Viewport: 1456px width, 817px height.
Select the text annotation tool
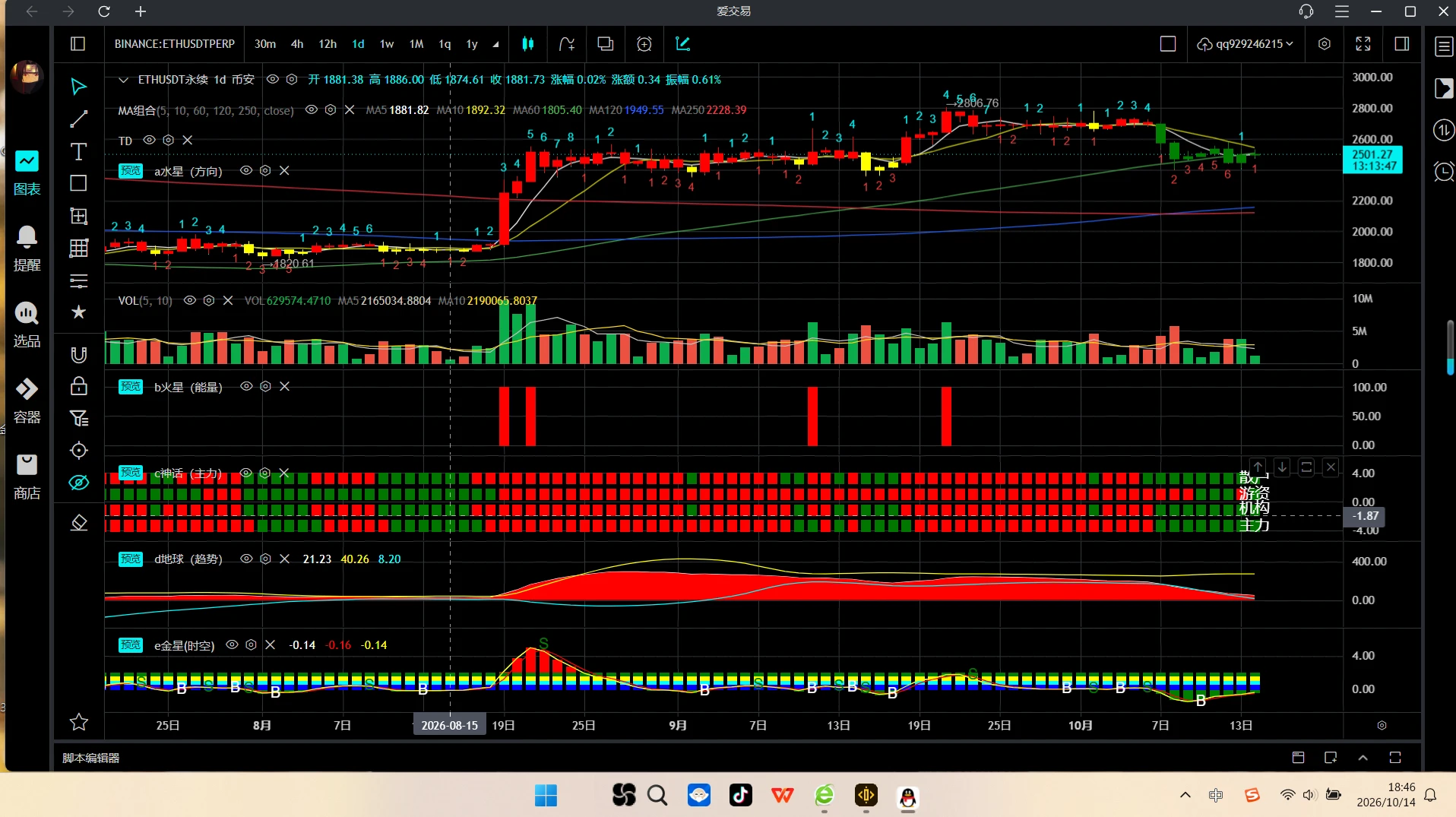(x=78, y=151)
